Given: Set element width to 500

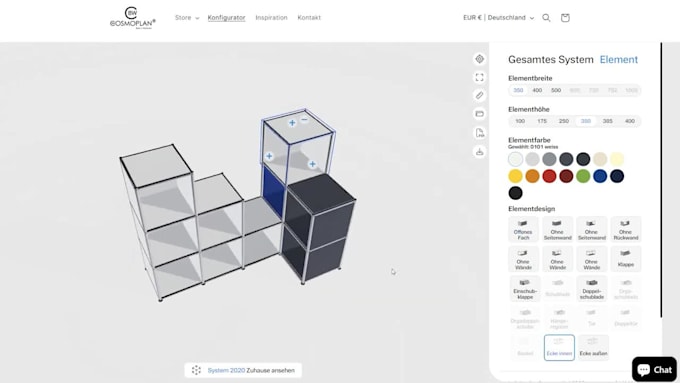Looking at the screenshot, I should pos(556,90).
